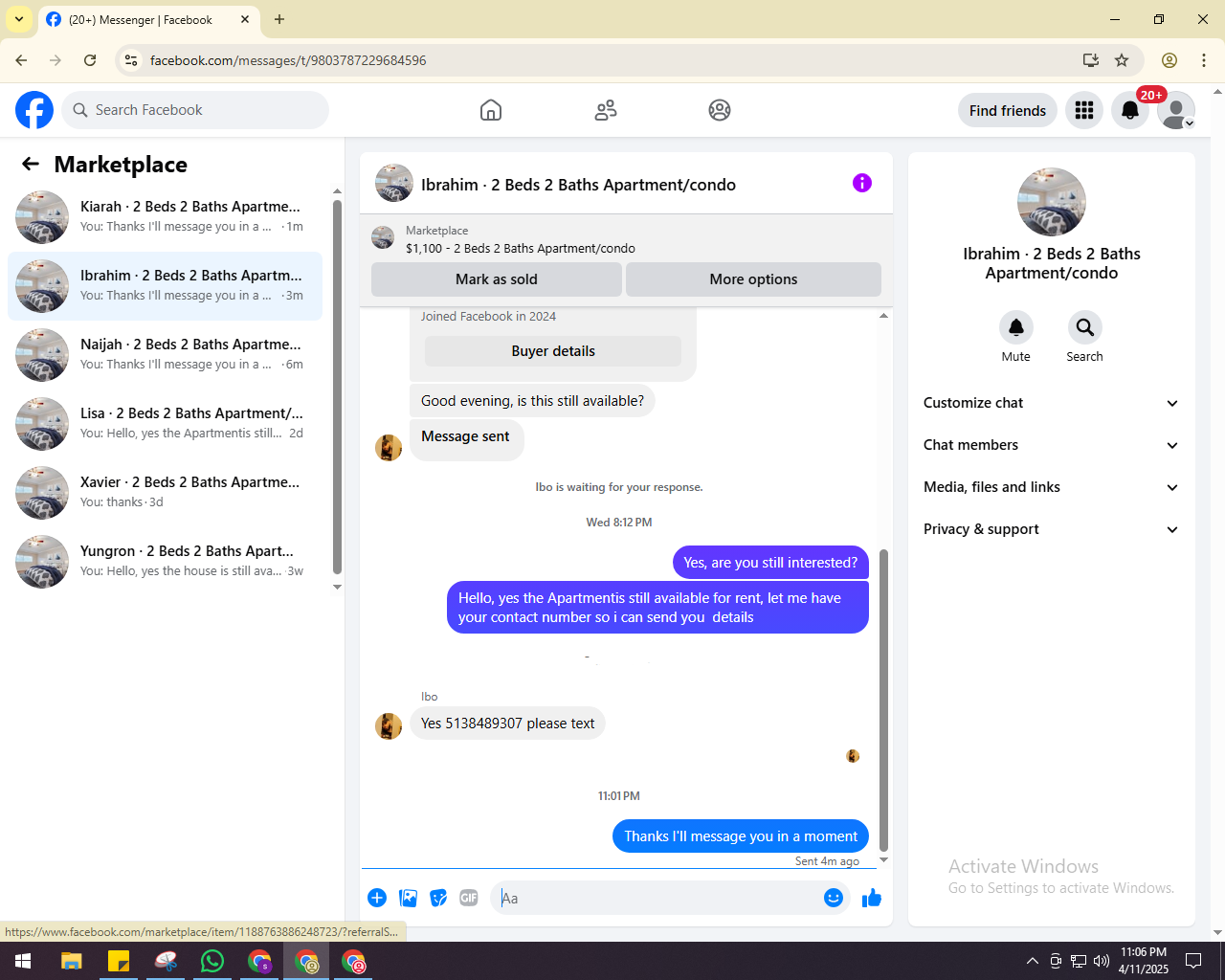Viewport: 1225px width, 980px height.
Task: Go to Facebook Home icon
Action: (x=491, y=110)
